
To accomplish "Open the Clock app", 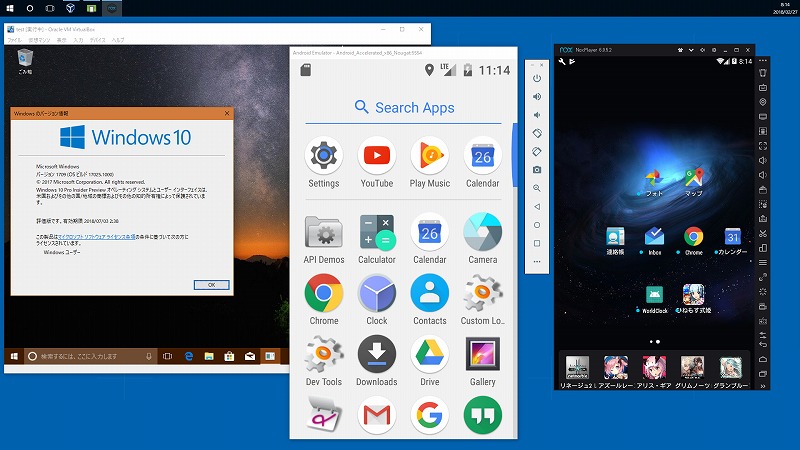I will click(377, 293).
